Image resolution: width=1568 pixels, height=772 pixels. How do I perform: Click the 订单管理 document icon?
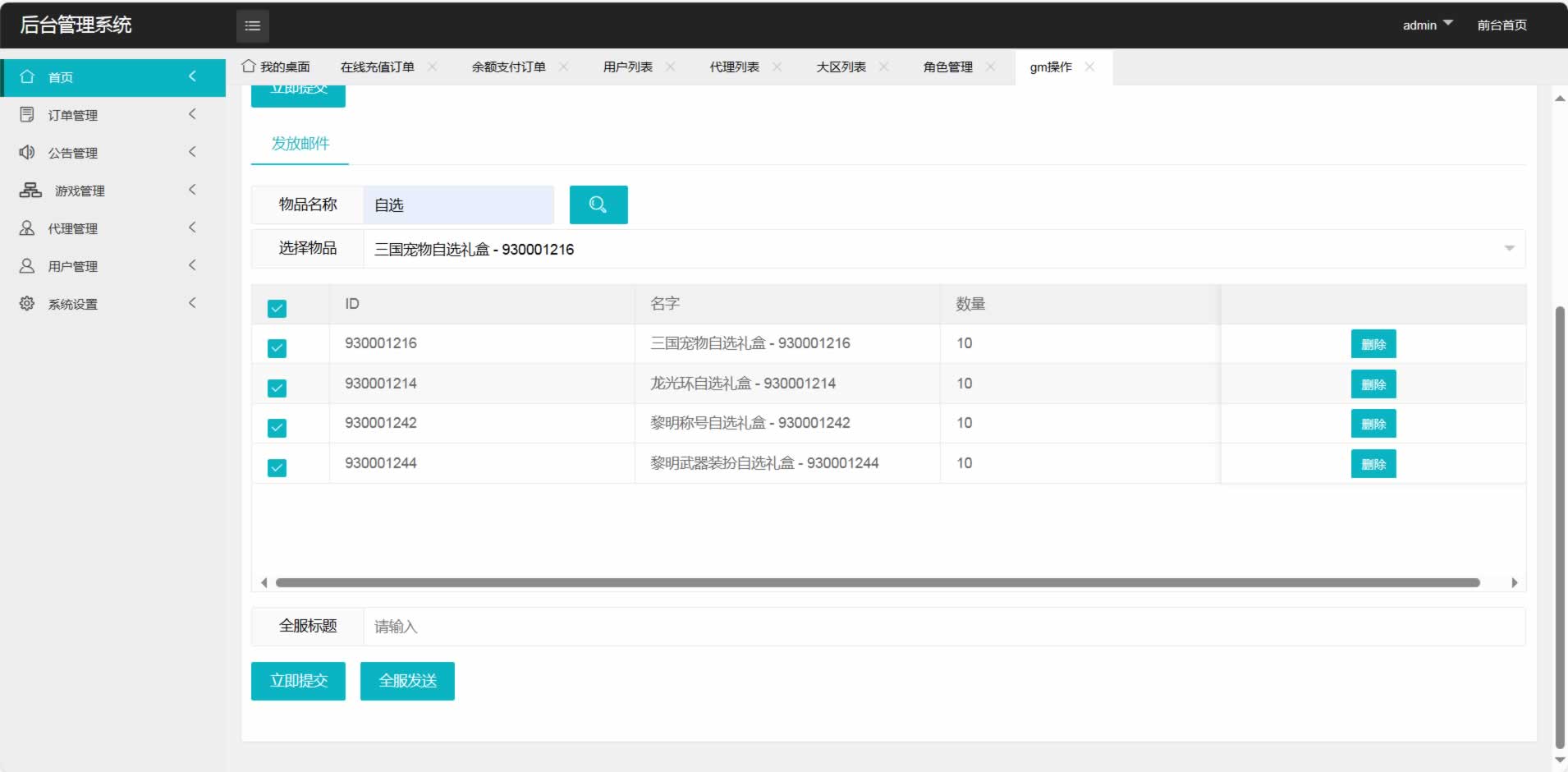(27, 114)
